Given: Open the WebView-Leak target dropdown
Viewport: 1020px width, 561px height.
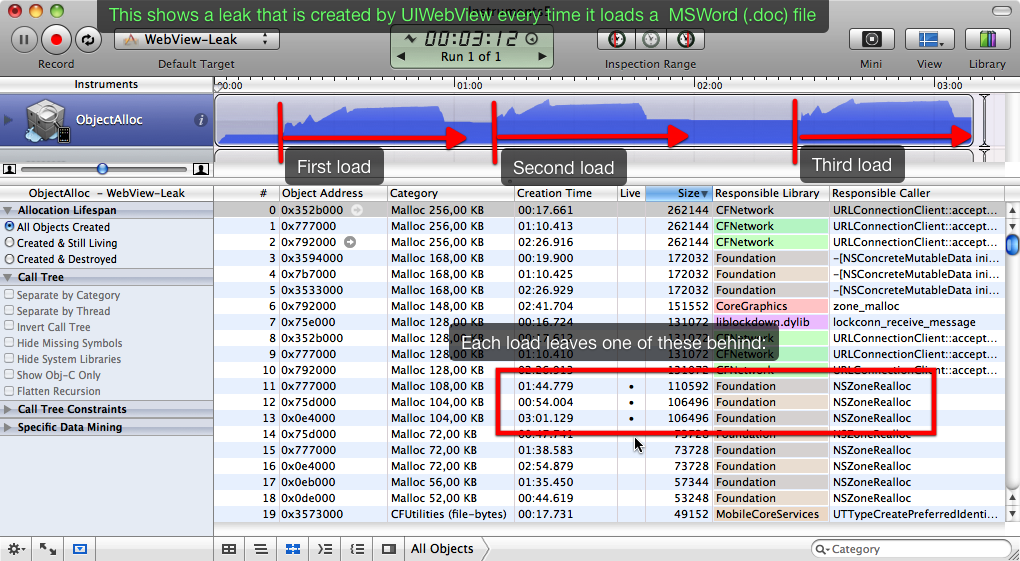Looking at the screenshot, I should [197, 40].
